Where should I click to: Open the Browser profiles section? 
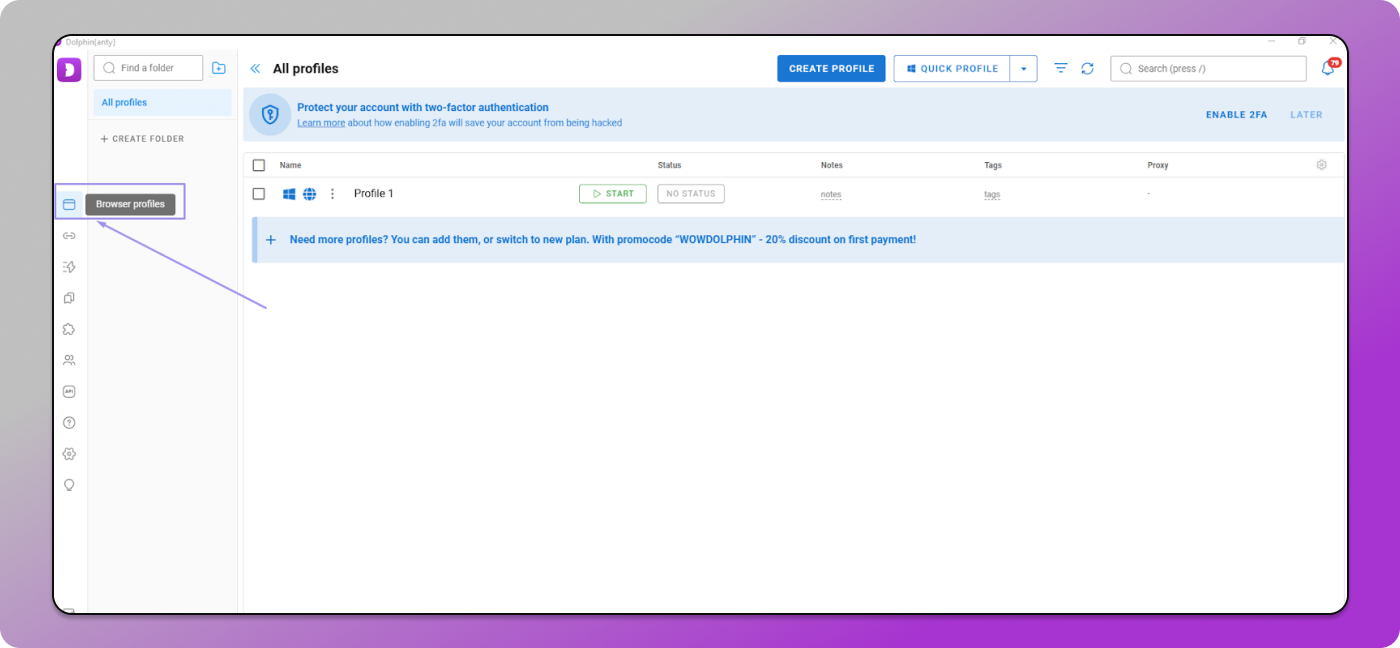tap(69, 204)
